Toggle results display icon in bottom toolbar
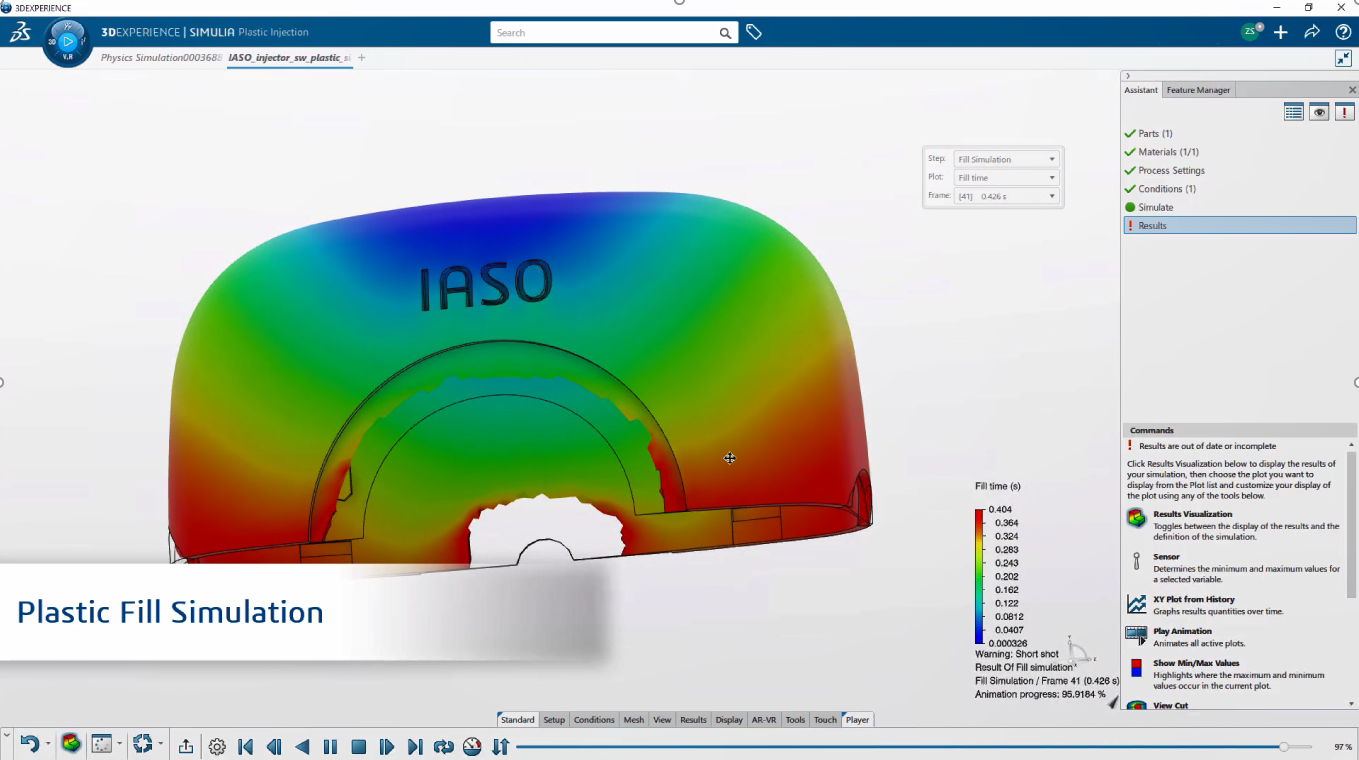1359x760 pixels. click(70, 744)
